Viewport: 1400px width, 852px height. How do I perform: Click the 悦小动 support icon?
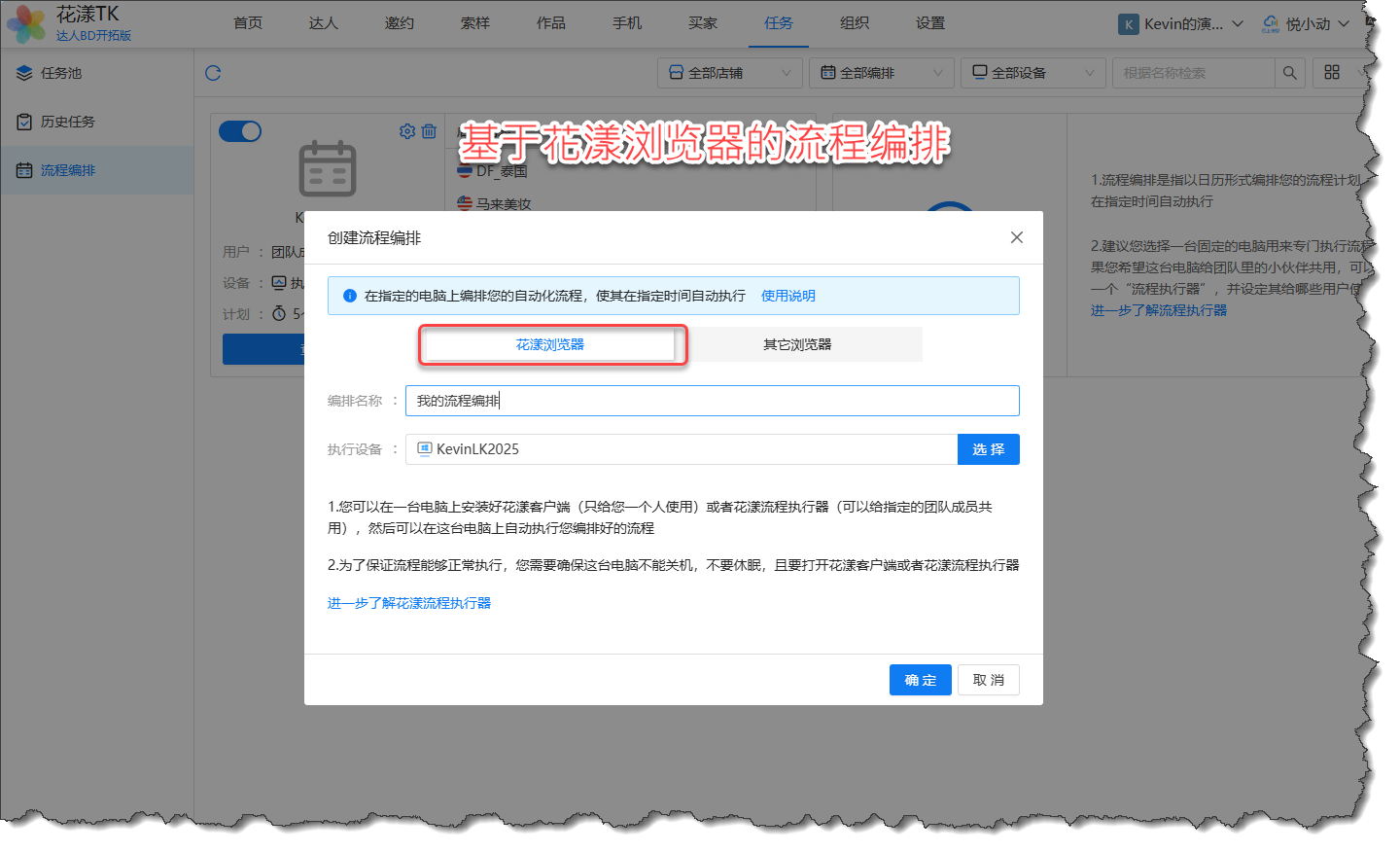pyautogui.click(x=1270, y=23)
